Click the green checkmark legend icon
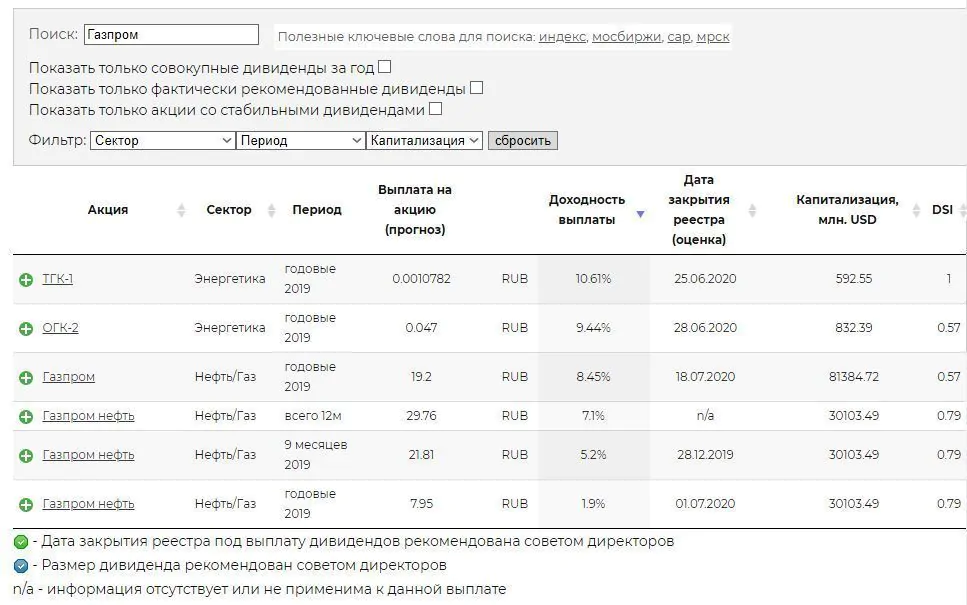This screenshot has height=605, width=967. pyautogui.click(x=21, y=542)
